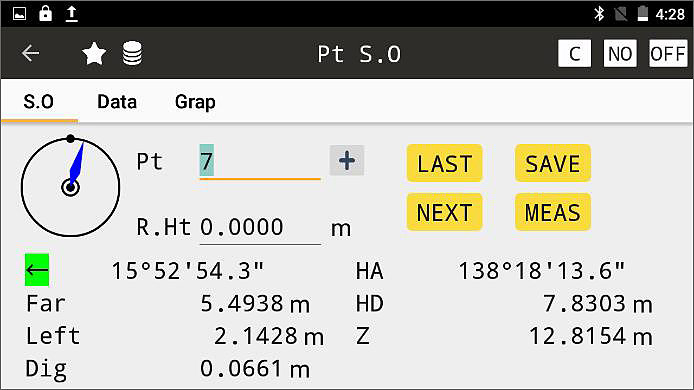Select the HD value 7.8303 m
This screenshot has height=390, width=694.
[x=598, y=304]
